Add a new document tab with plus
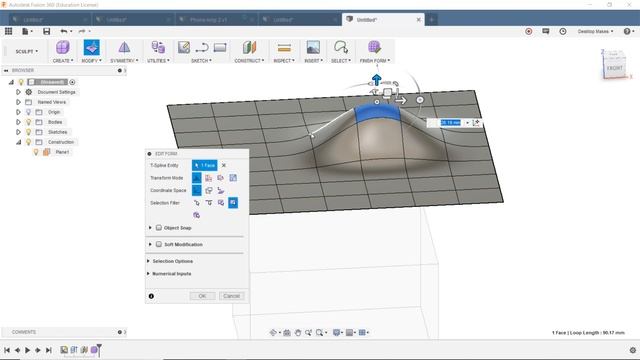640x360 pixels. click(431, 20)
